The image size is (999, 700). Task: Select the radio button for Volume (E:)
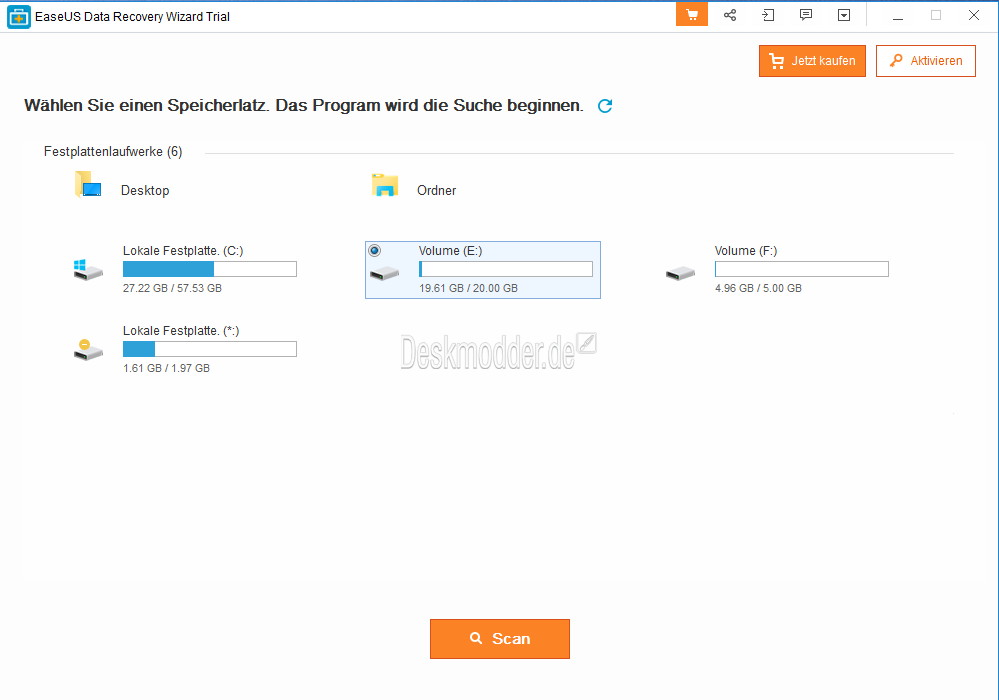tap(375, 250)
